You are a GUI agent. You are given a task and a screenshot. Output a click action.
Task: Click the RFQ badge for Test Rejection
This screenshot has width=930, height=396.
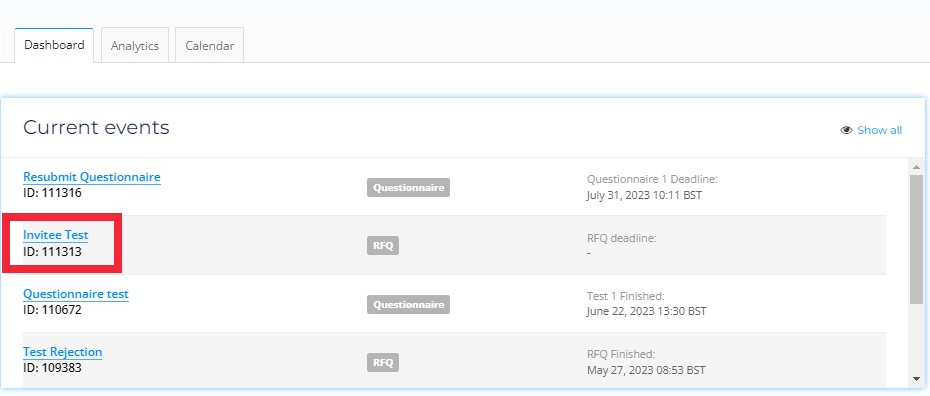point(383,362)
